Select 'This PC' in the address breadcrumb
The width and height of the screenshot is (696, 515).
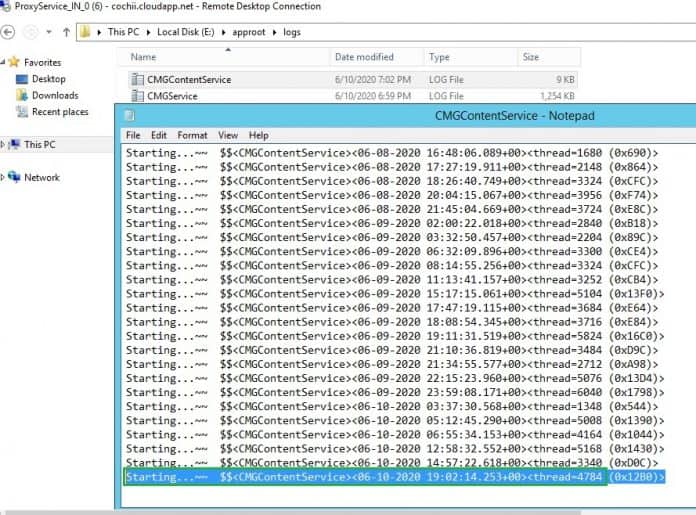coord(123,32)
